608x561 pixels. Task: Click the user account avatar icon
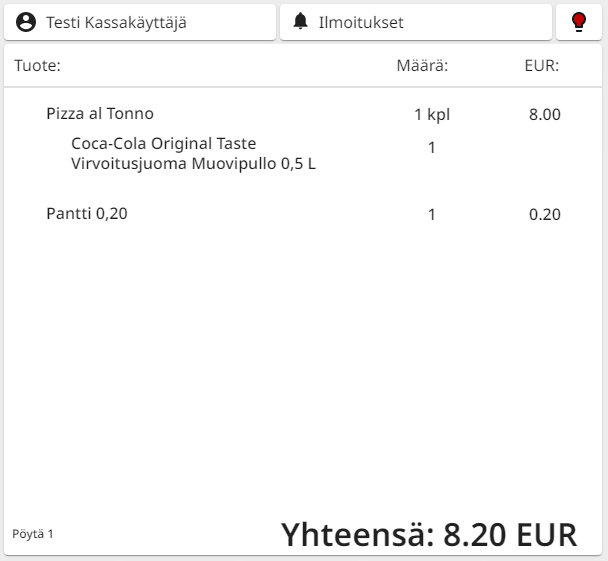pos(26,22)
